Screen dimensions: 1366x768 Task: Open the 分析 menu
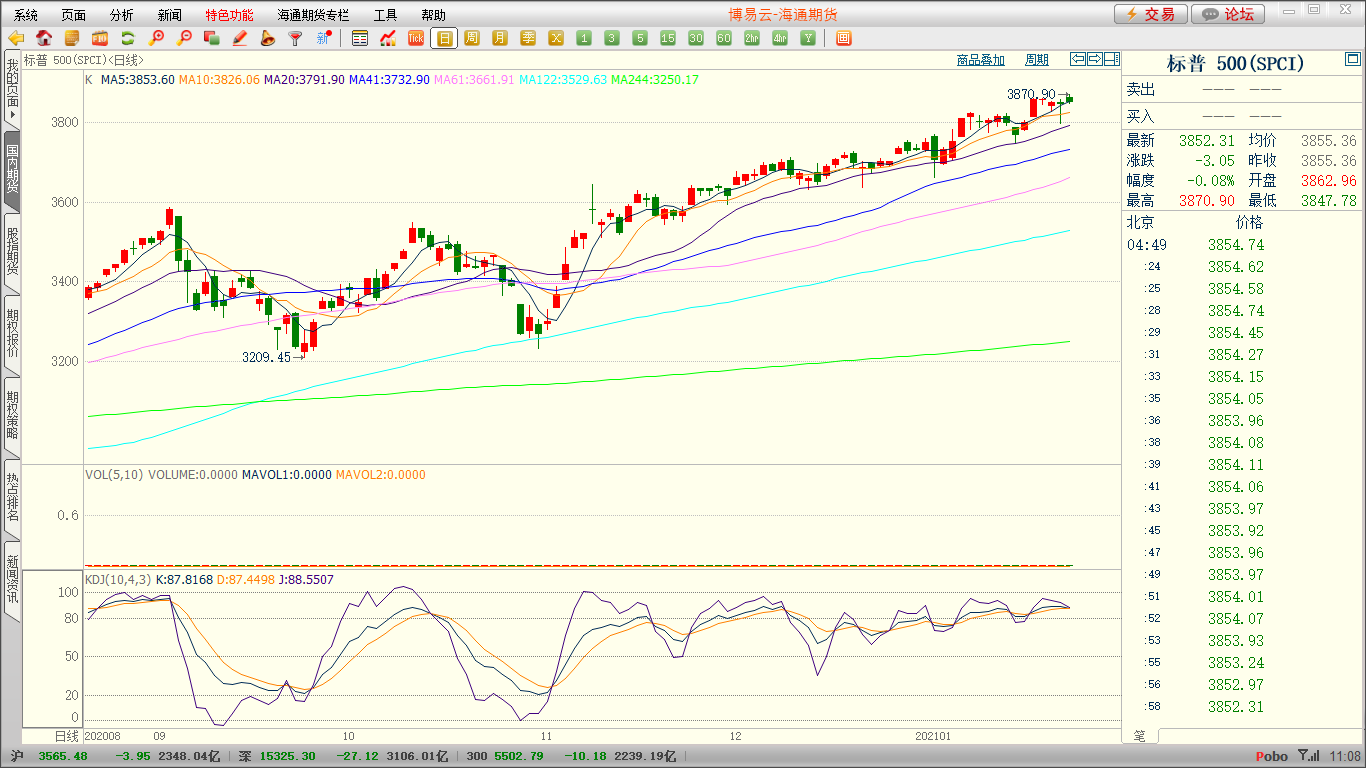click(122, 15)
